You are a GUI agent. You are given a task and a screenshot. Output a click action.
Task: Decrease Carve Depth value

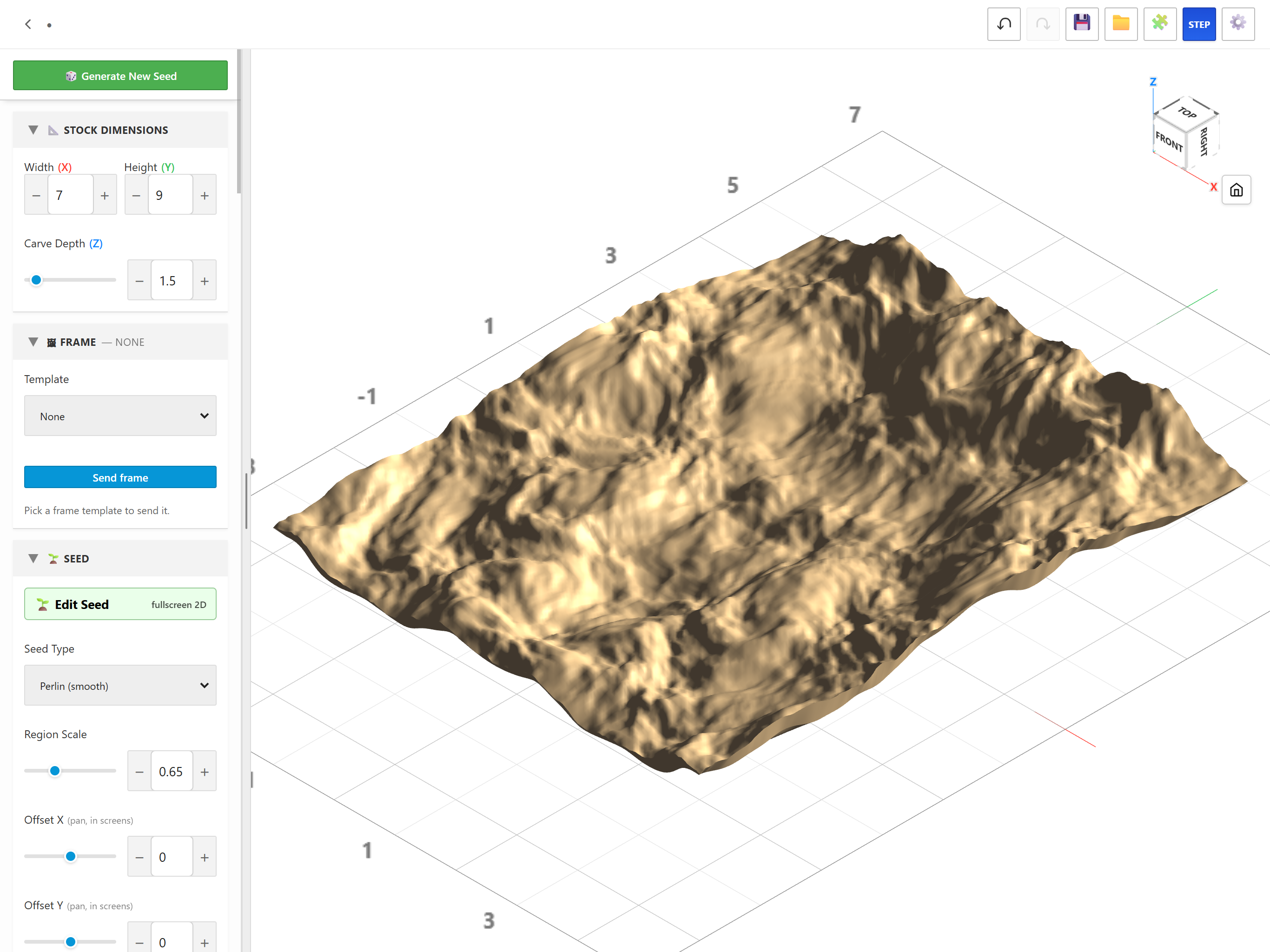(x=139, y=280)
